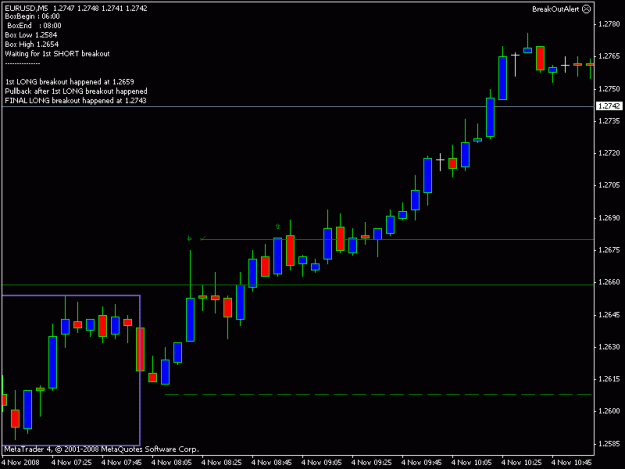The height and width of the screenshot is (469, 625).
Task: Click the '4 Nov 2008' date label on time axis
Action: pos(21,462)
